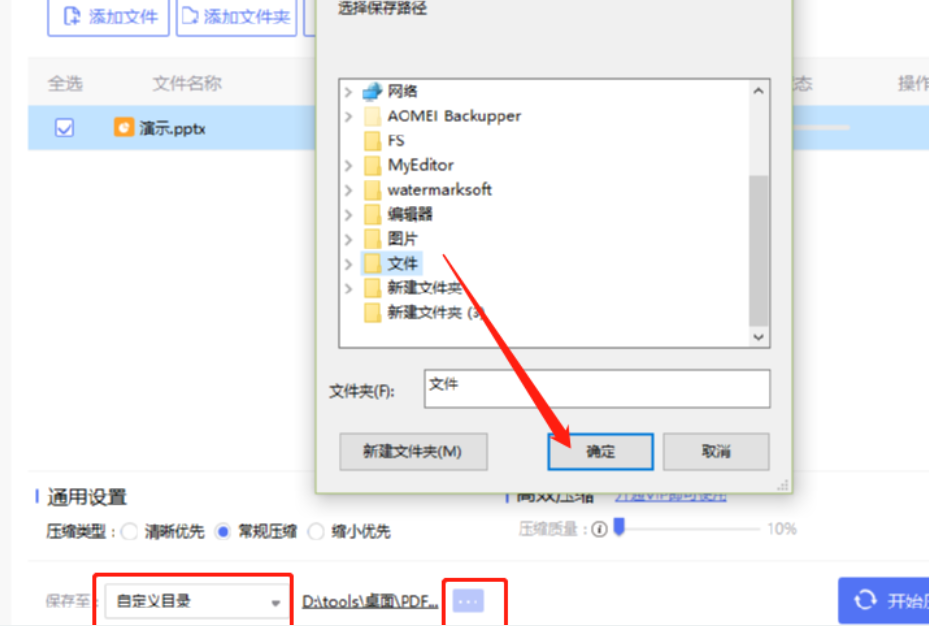Open the browse folder ellipsis button
929x626 pixels.
468,601
